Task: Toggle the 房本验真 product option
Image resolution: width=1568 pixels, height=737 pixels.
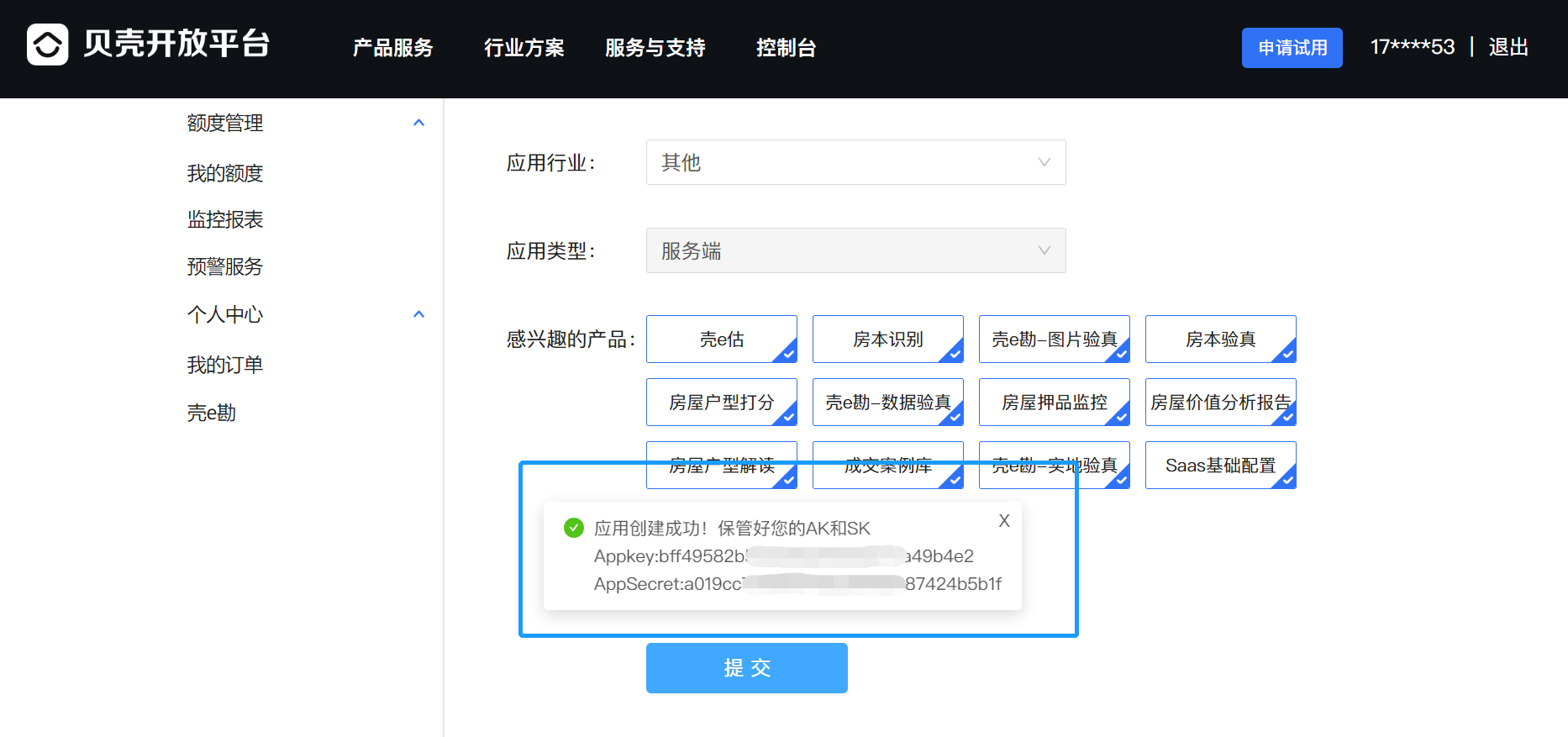Action: (1221, 340)
